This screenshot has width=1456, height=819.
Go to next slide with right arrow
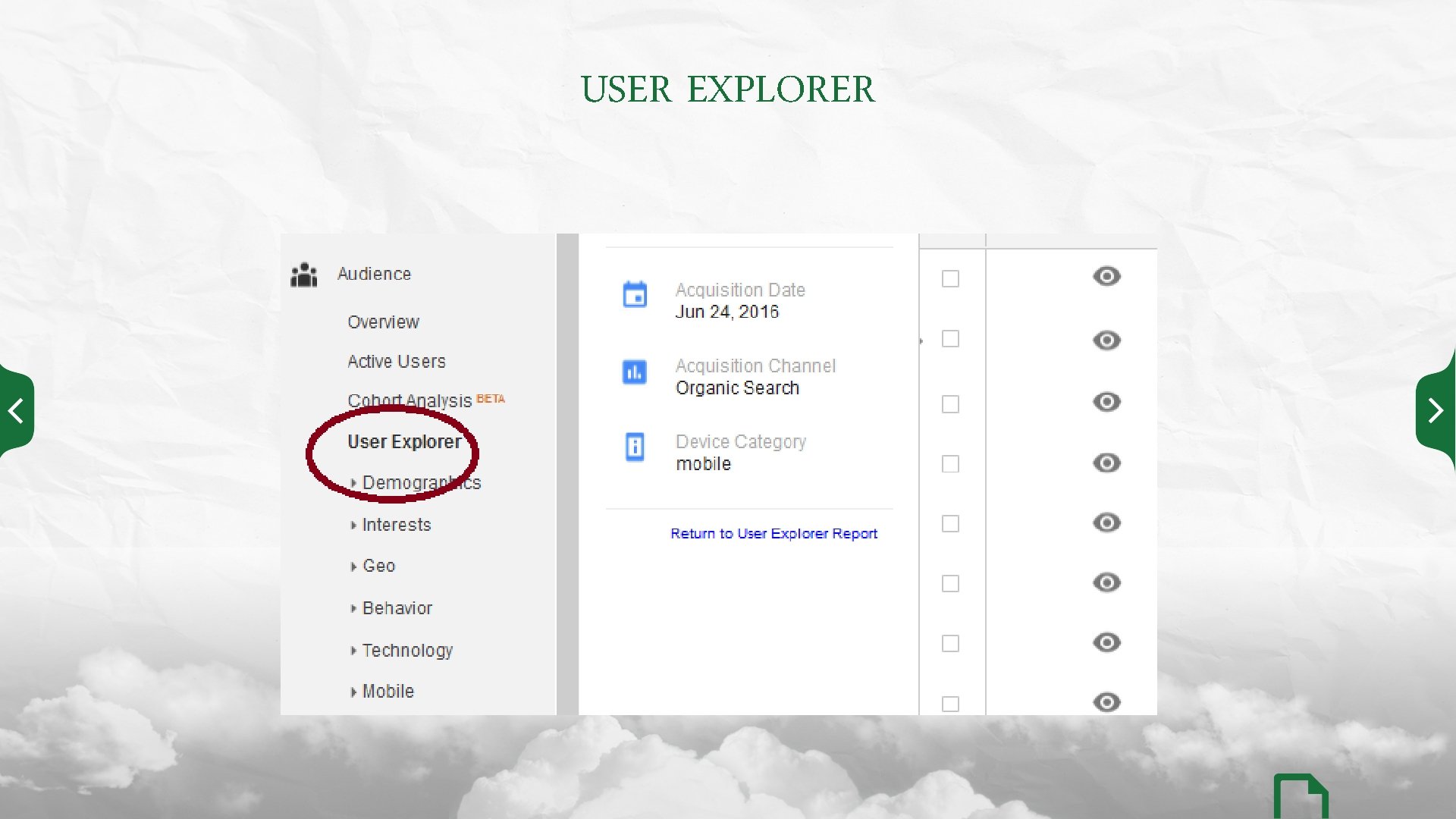[1436, 410]
